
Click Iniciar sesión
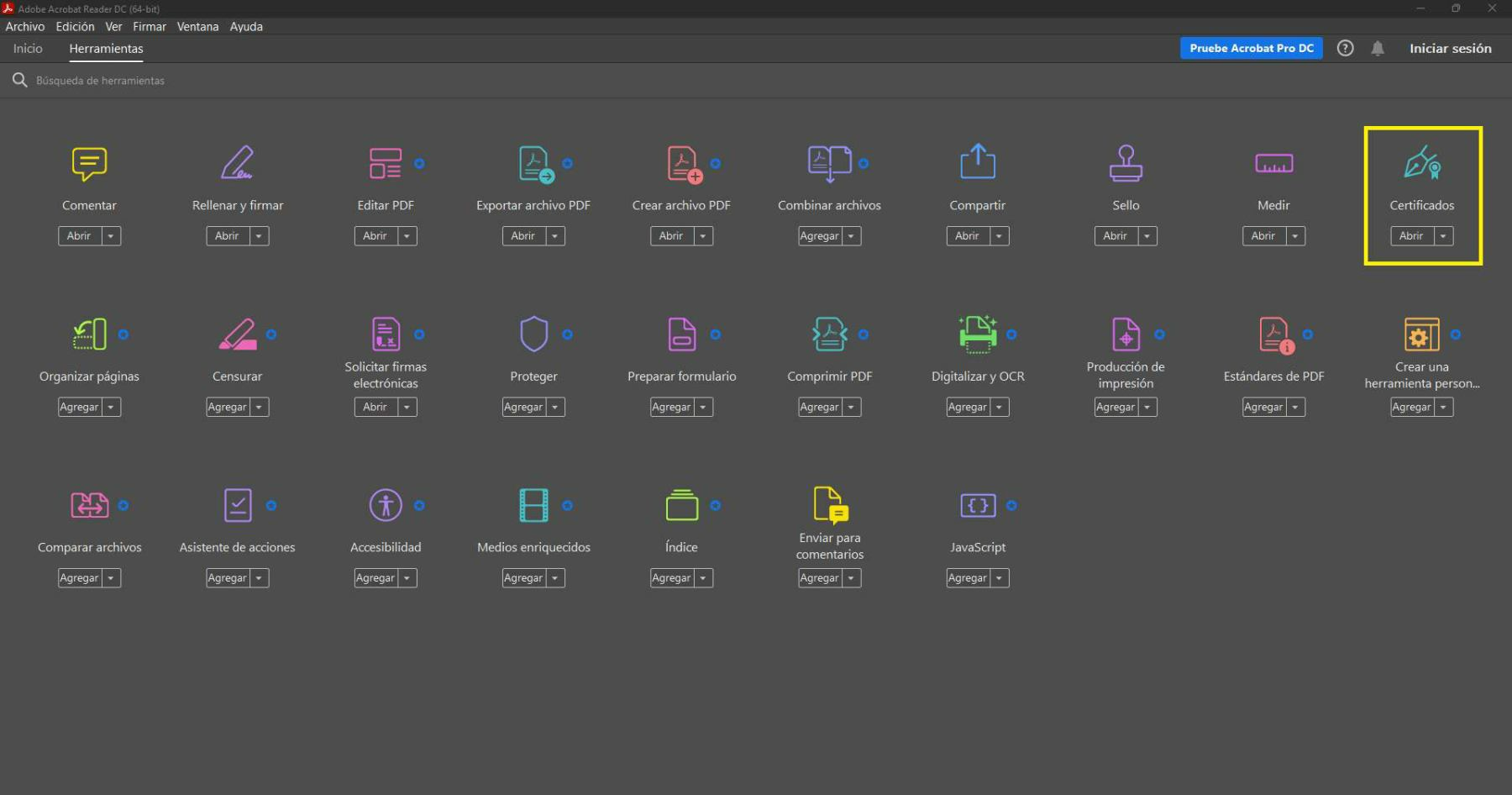pyautogui.click(x=1451, y=49)
